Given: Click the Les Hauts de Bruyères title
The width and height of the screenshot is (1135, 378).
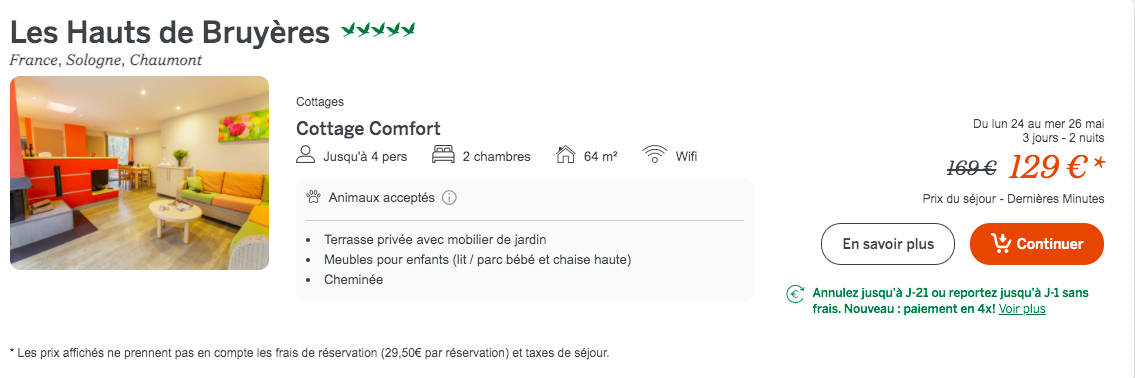Looking at the screenshot, I should (169, 33).
